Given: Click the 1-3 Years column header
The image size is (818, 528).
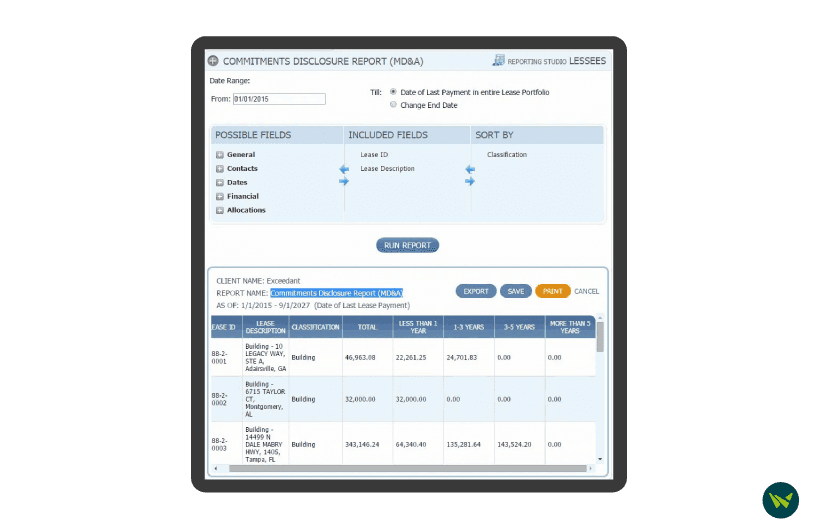Looking at the screenshot, I should (x=468, y=327).
